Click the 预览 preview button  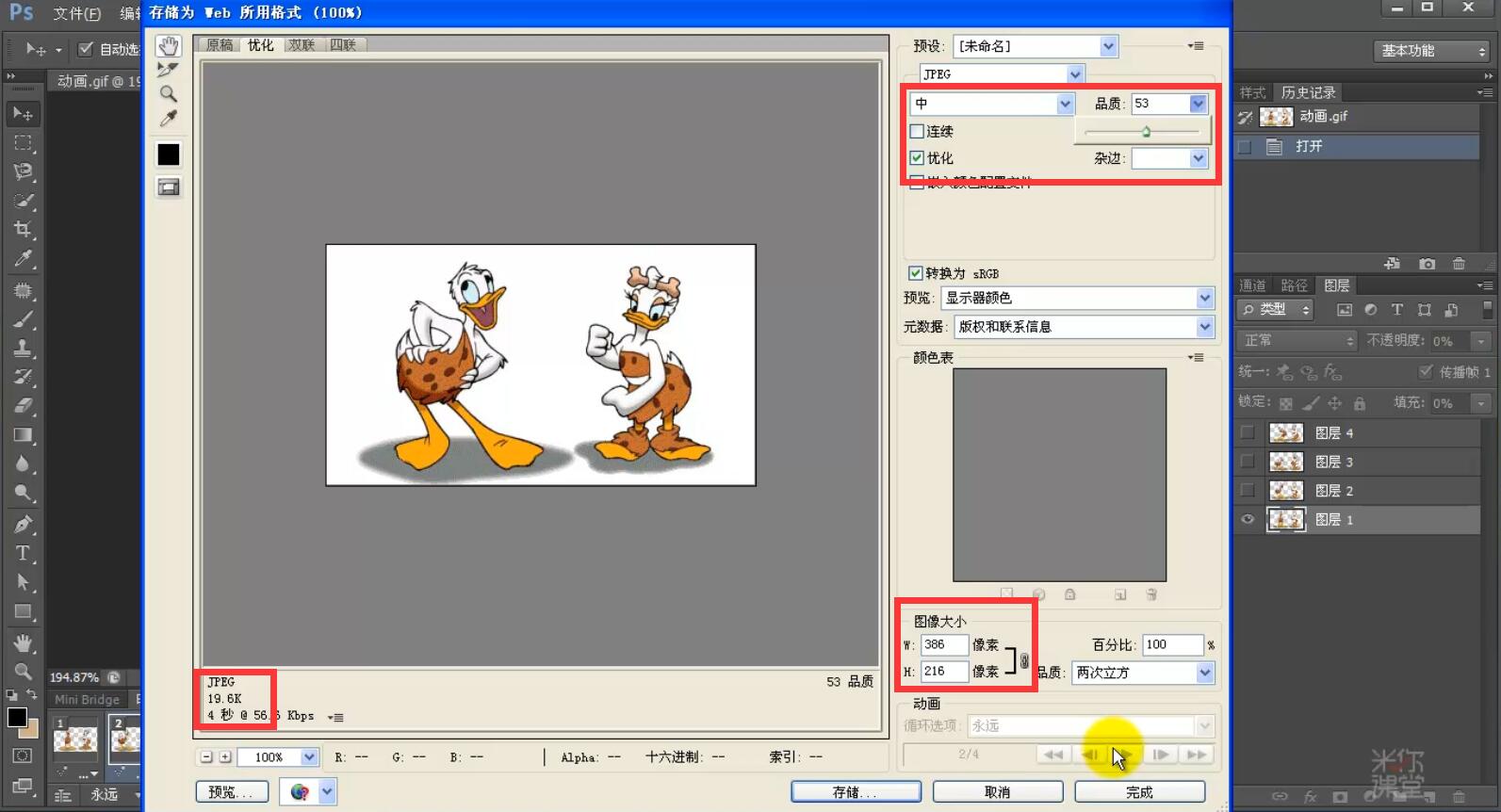232,792
